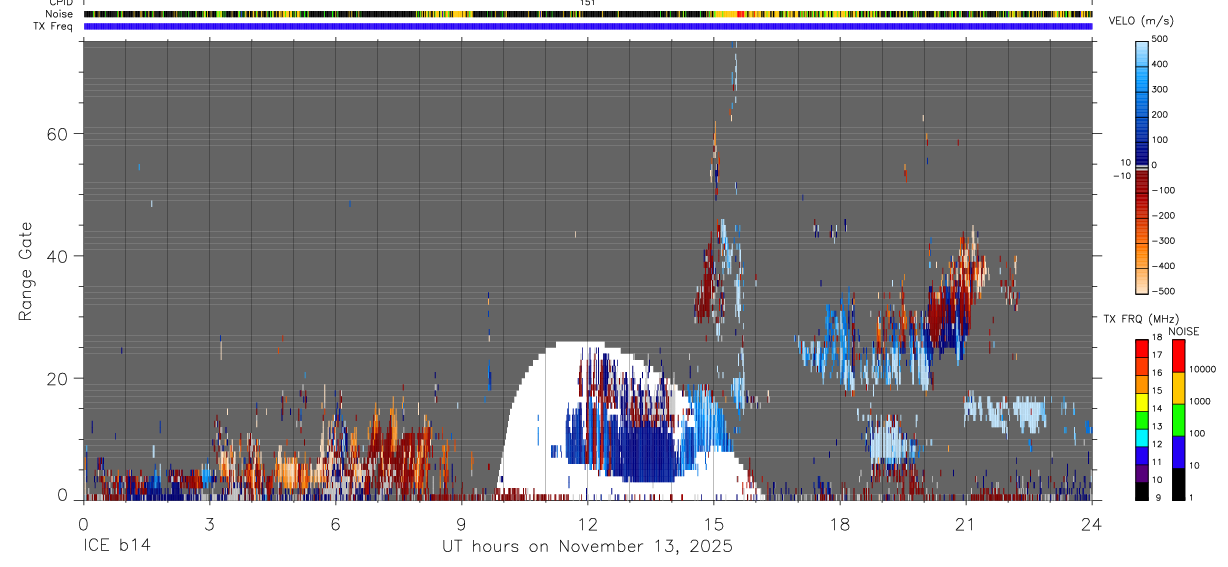
Task: Click the 'Noise' row label at top
Action: [59, 14]
